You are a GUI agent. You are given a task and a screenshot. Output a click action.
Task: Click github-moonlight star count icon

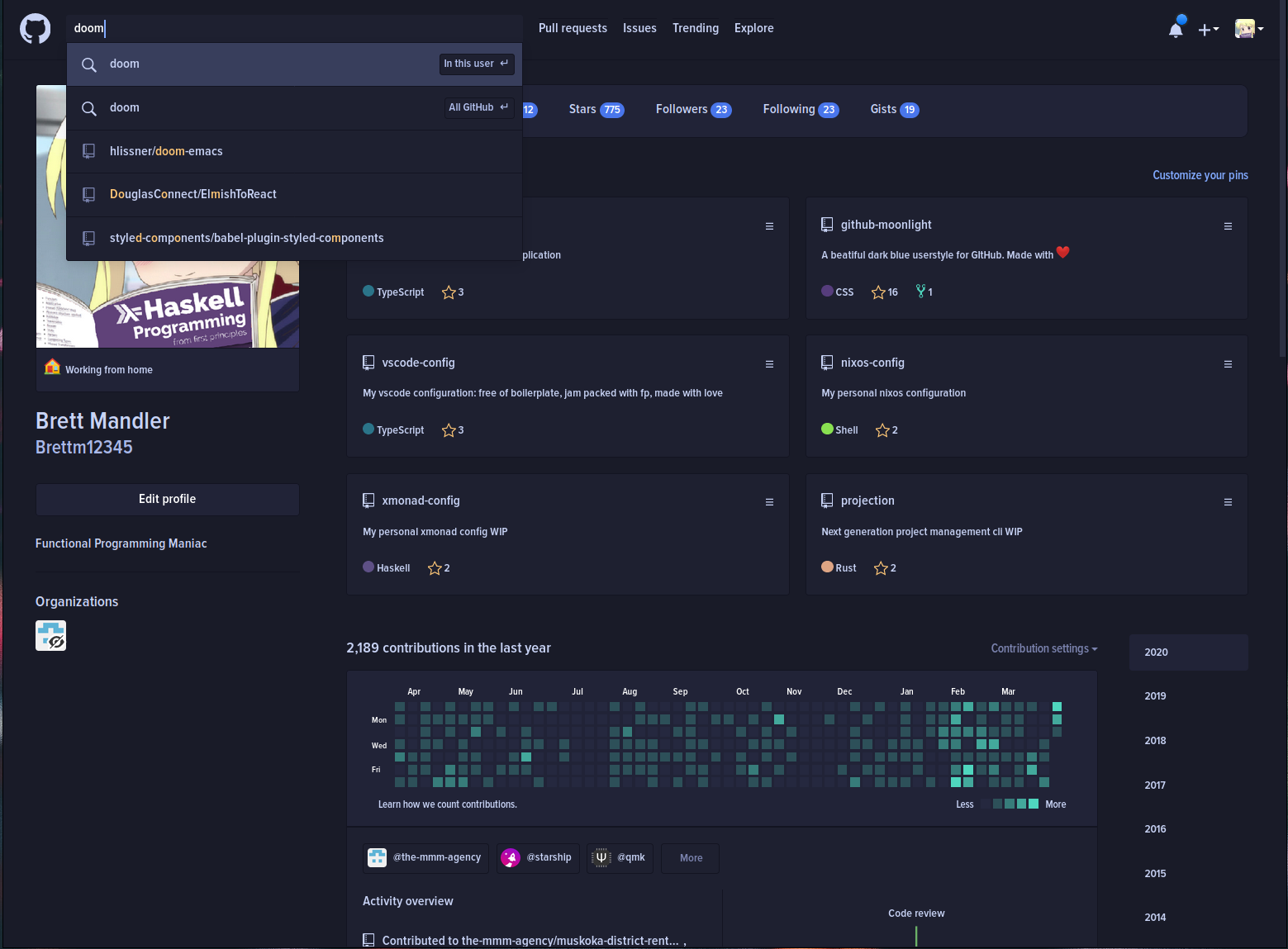(878, 292)
